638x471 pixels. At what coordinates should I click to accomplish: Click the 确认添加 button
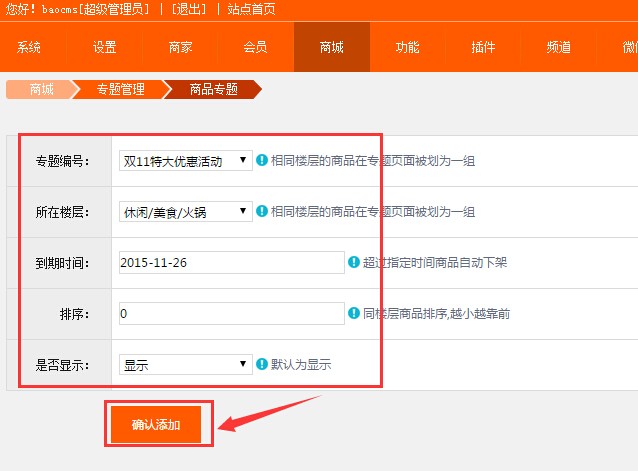[x=156, y=425]
